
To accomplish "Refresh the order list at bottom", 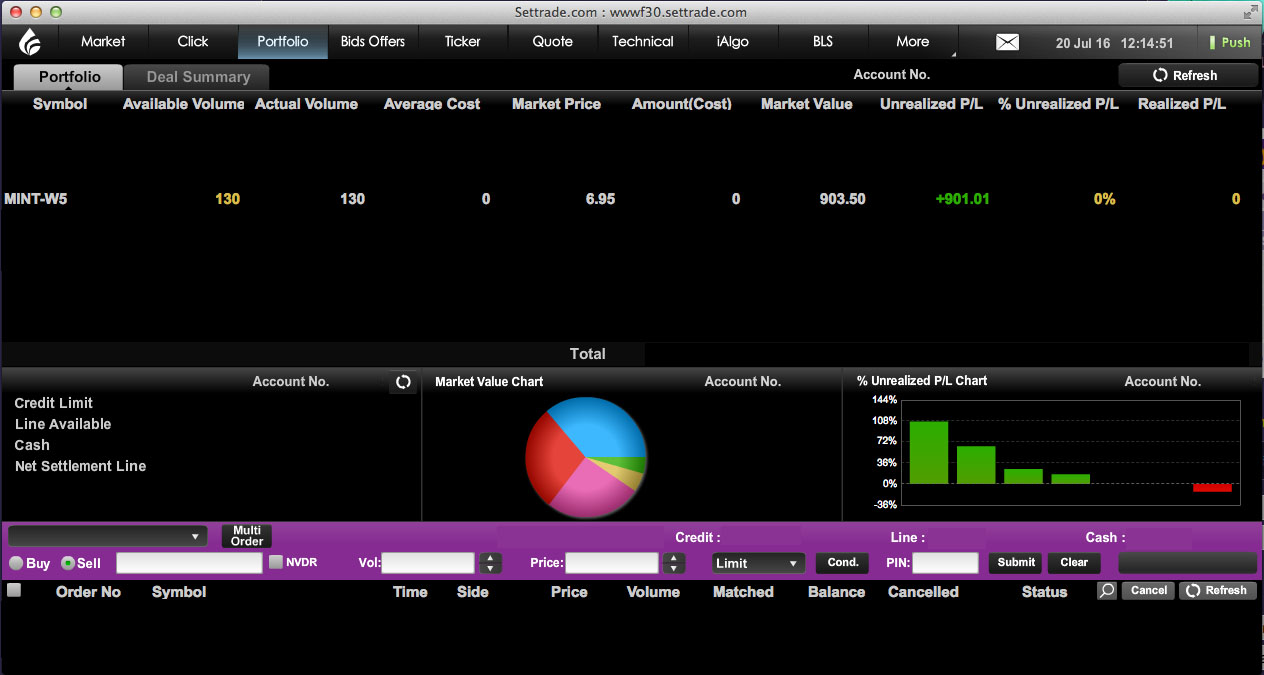I will coord(1216,591).
